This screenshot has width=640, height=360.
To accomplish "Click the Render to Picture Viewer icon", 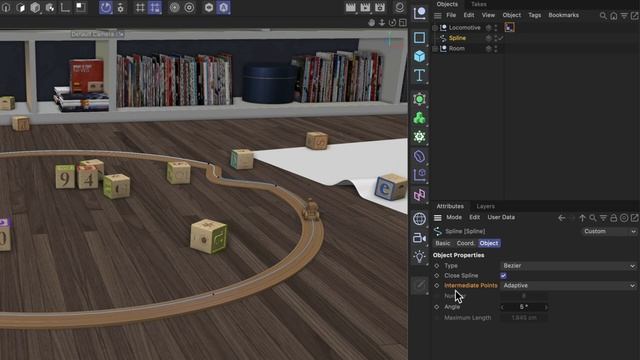I will coord(365,7).
